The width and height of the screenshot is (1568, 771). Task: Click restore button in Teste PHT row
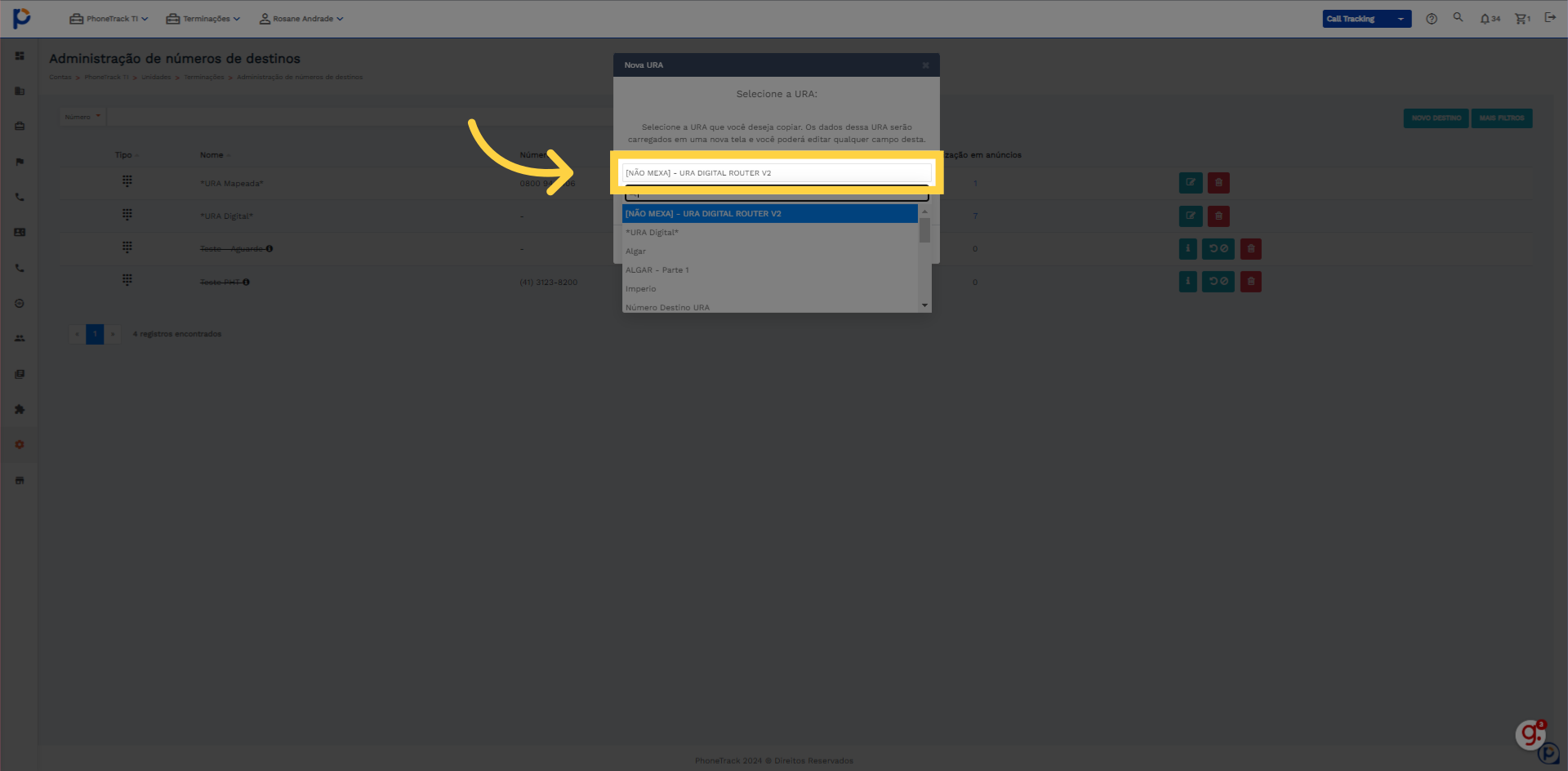(x=1218, y=282)
